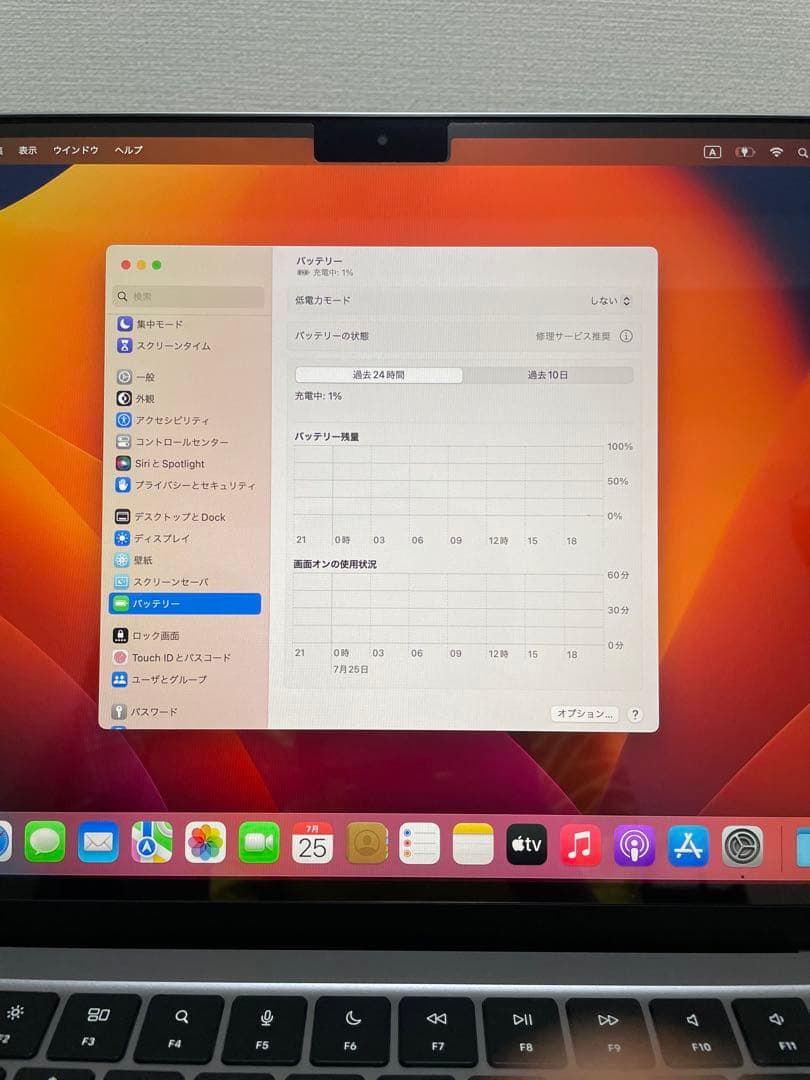The image size is (810, 1080).
Task: Select ディスプレイ in the sidebar
Action: [x=166, y=538]
